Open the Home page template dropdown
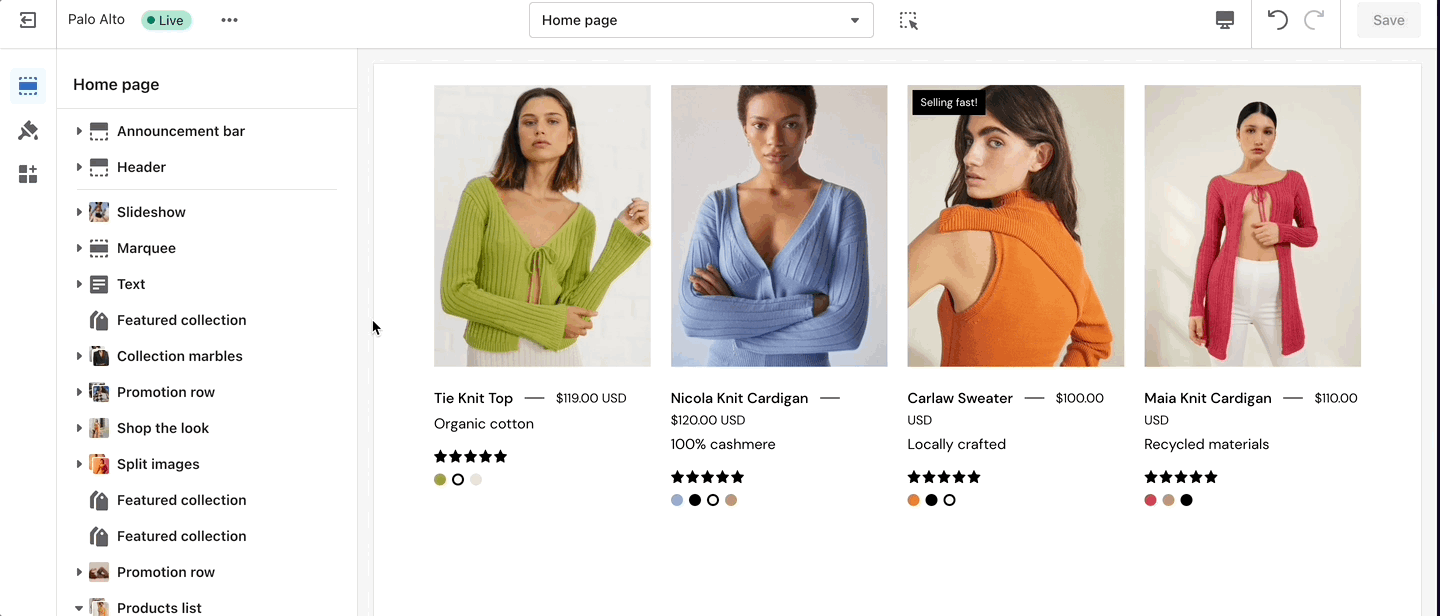 click(701, 20)
